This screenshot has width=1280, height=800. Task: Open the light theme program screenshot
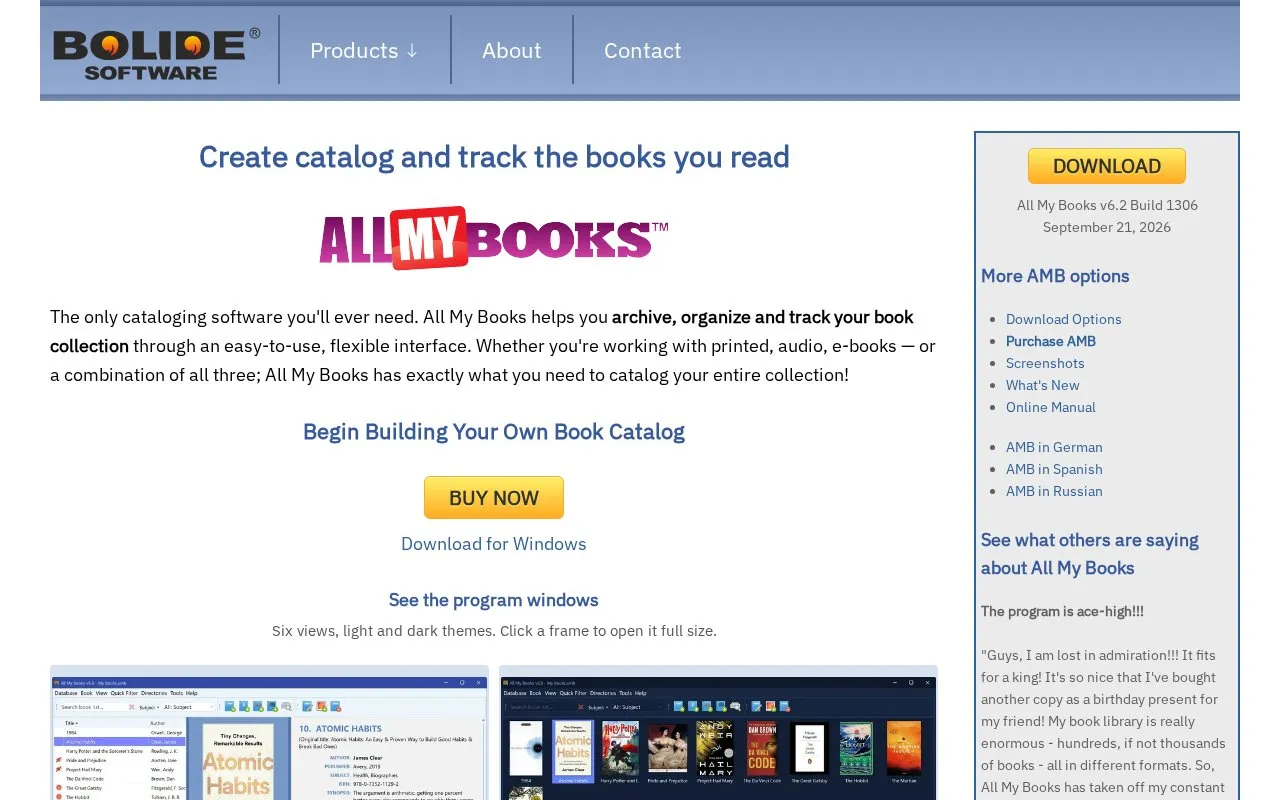point(269,733)
